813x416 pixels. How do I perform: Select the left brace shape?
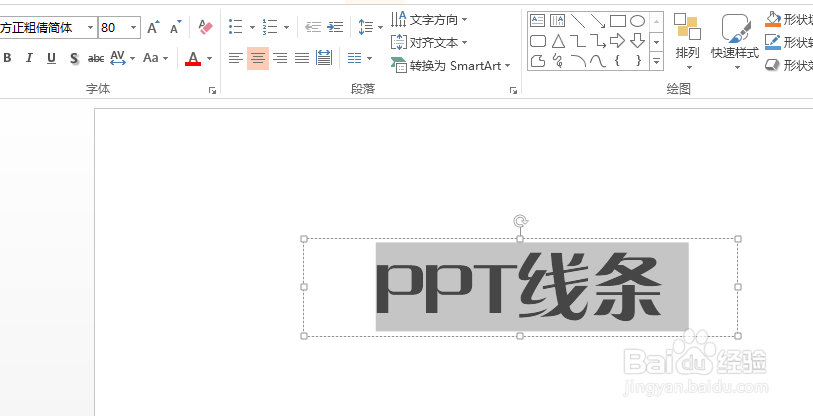[618, 61]
